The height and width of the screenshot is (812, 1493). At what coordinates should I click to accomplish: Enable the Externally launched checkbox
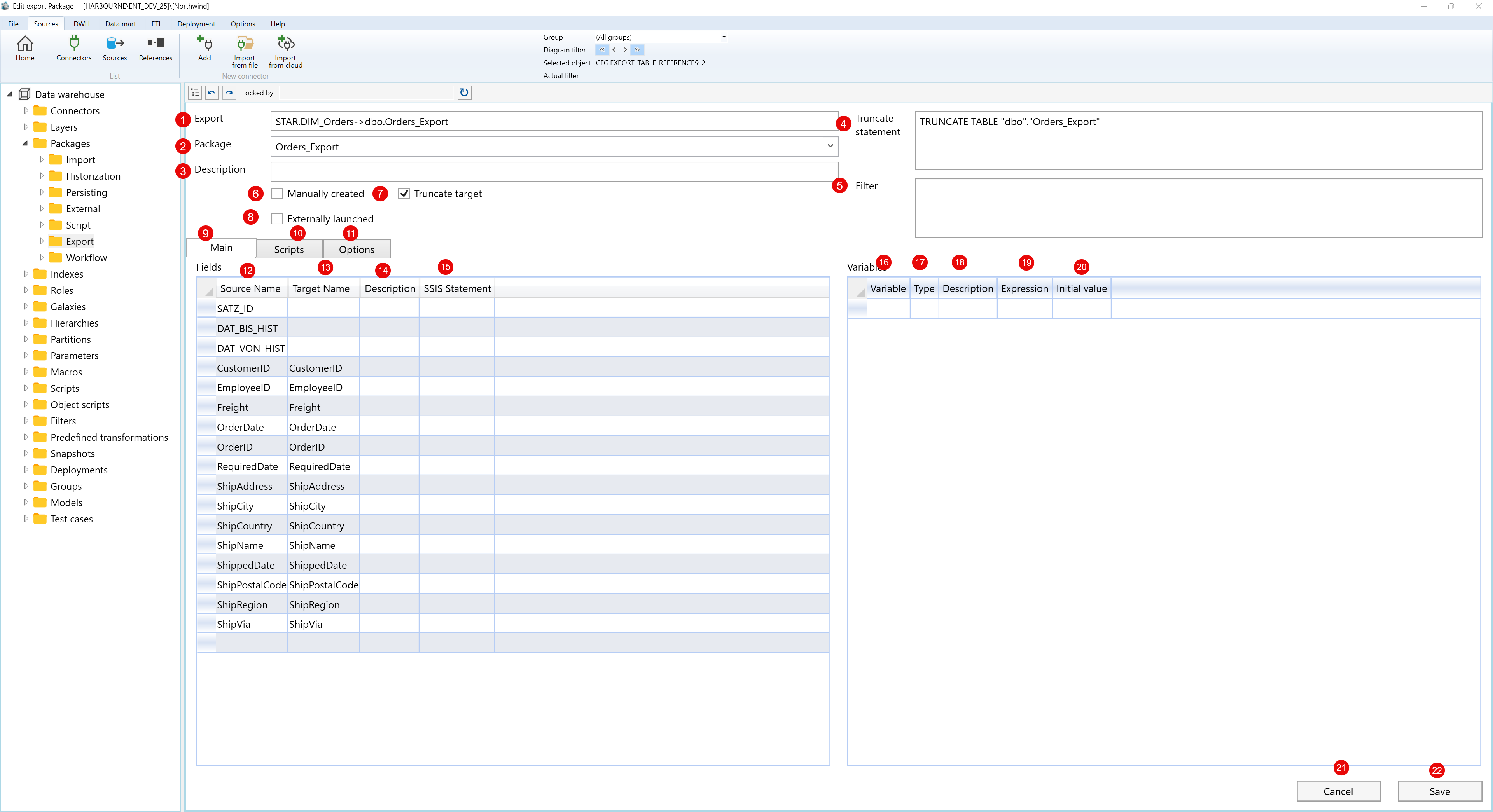278,219
